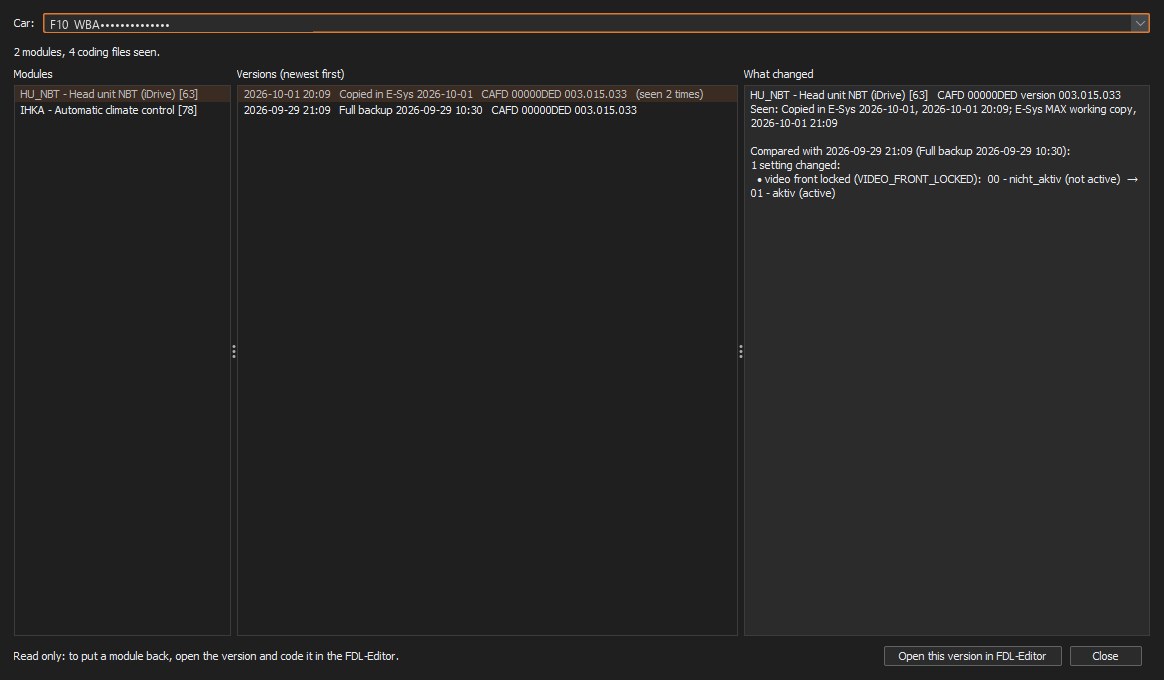Click Open this version in FDL-Editor
1164x680 pixels.
(x=972, y=656)
